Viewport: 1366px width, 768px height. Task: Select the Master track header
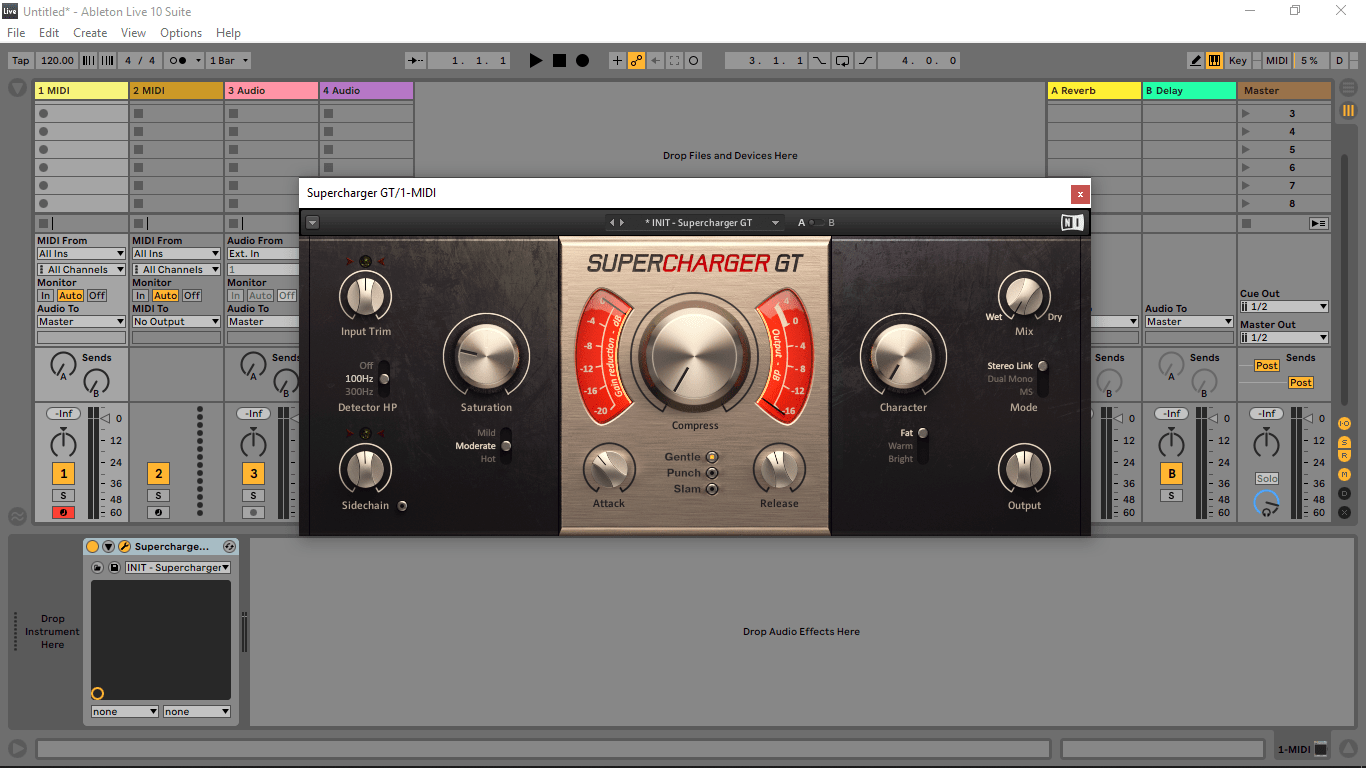pos(1285,91)
